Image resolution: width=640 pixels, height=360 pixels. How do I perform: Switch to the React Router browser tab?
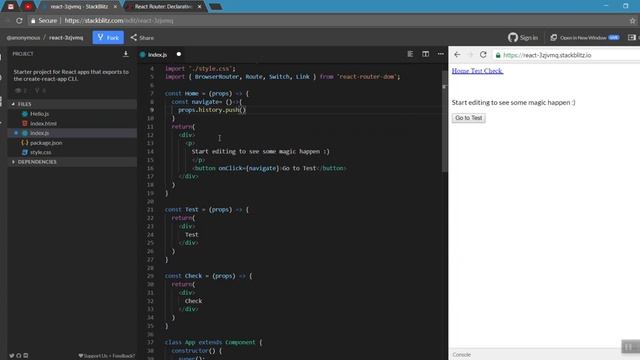(164, 7)
